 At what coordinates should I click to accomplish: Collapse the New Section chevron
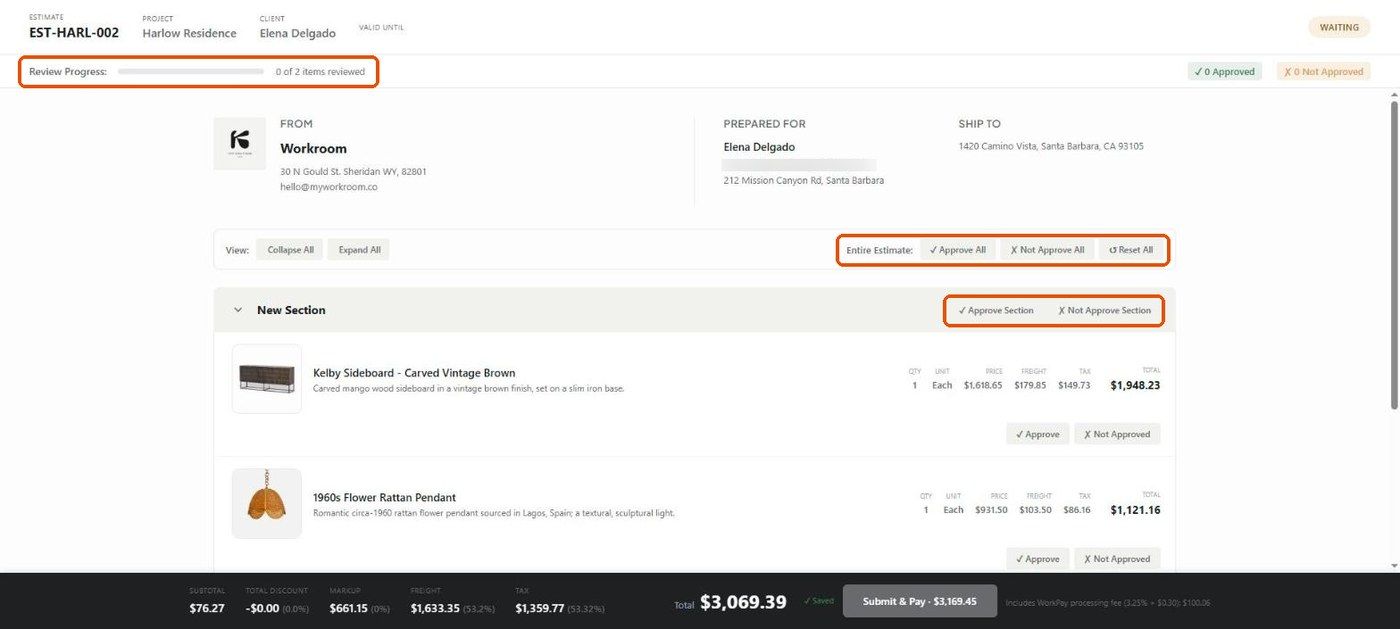pyautogui.click(x=238, y=310)
